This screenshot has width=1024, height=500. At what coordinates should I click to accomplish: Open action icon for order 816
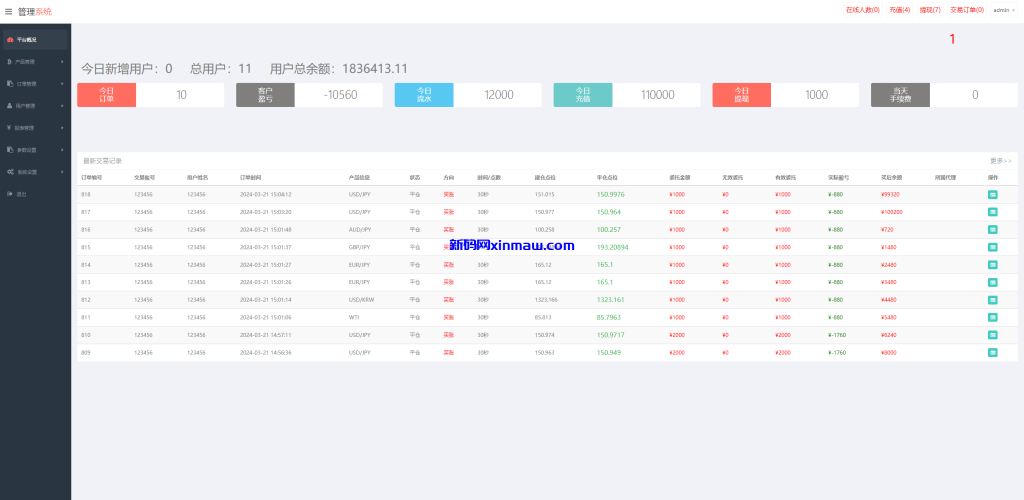tap(993, 229)
